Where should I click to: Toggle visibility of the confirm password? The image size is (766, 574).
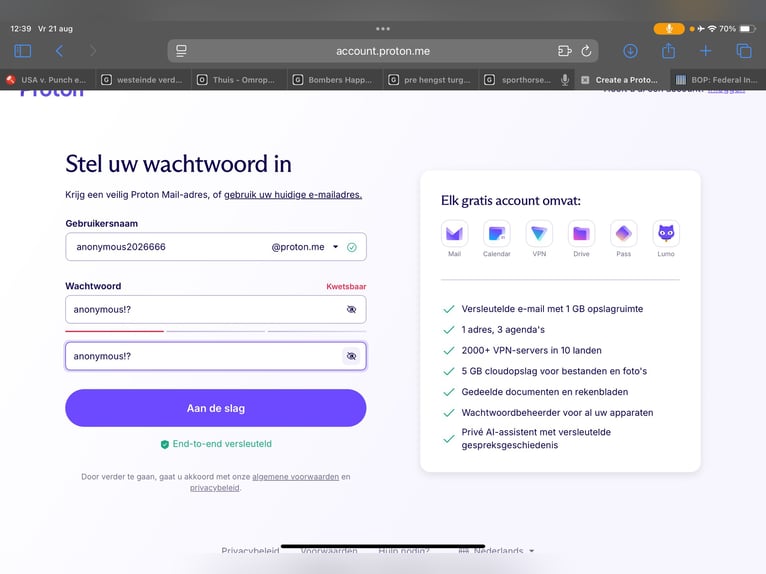point(351,356)
